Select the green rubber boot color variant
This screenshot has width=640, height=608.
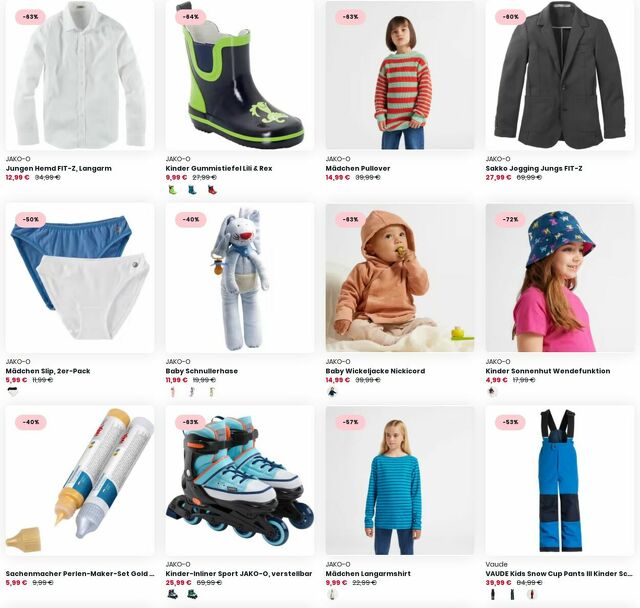click(x=173, y=190)
